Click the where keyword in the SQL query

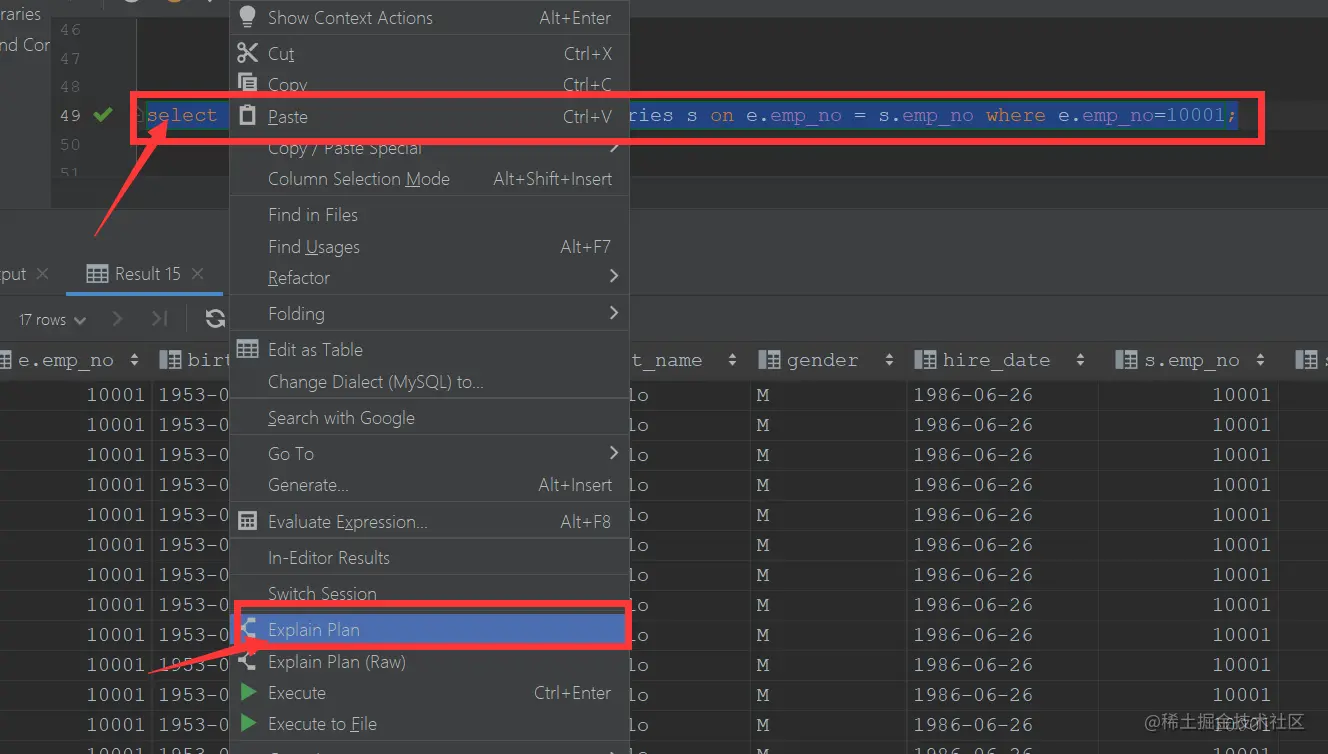(x=1015, y=115)
